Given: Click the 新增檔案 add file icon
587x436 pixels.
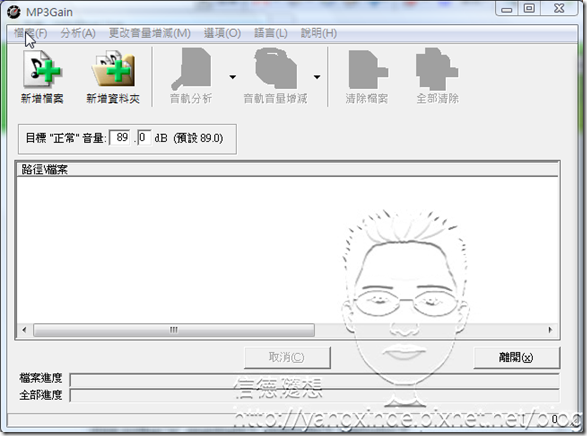Looking at the screenshot, I should [42, 70].
